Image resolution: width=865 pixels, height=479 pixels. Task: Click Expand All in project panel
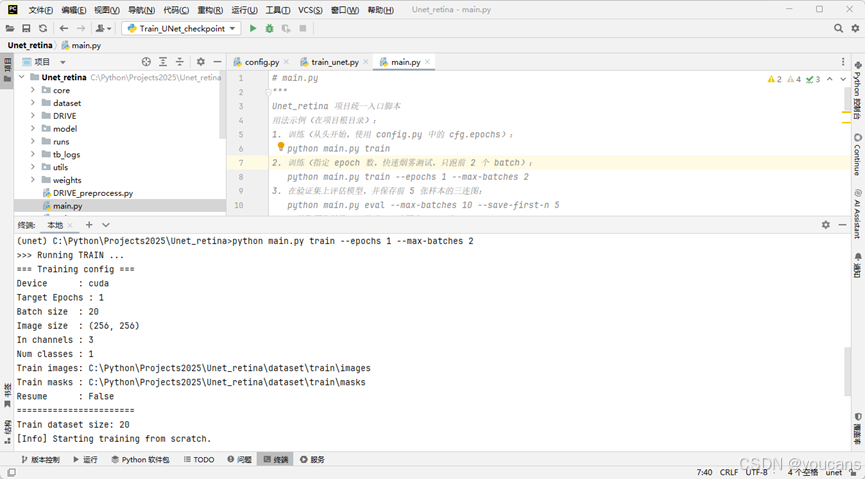click(163, 62)
